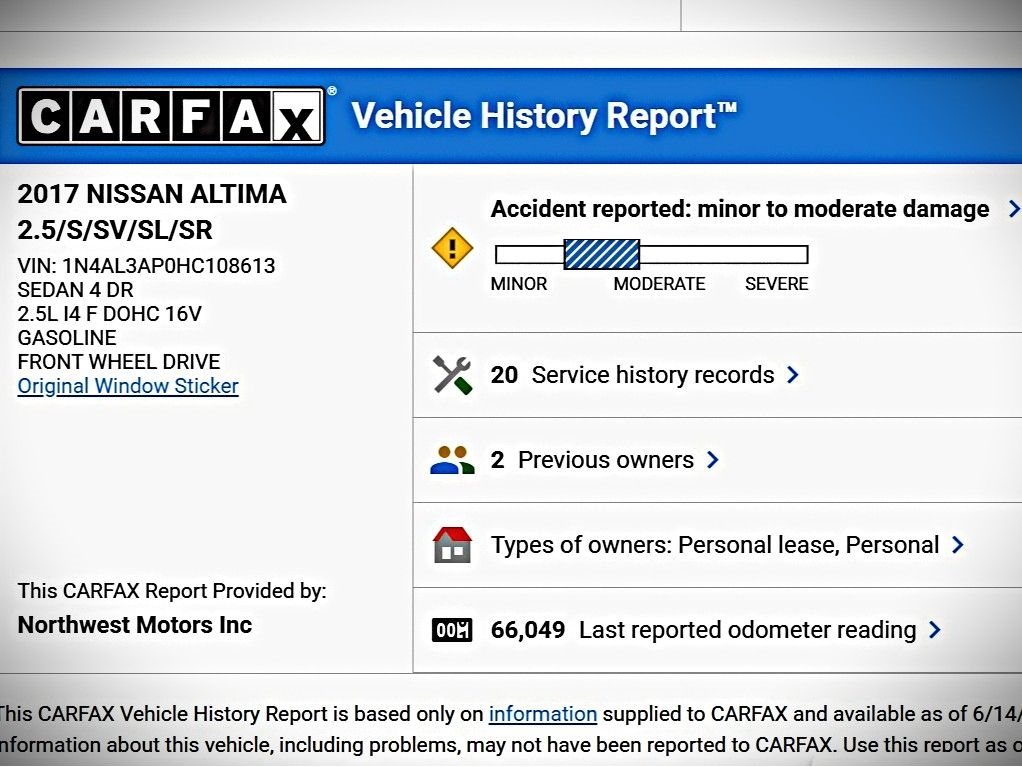Click the house icon for owner types
This screenshot has width=1022, height=767.
click(x=451, y=545)
